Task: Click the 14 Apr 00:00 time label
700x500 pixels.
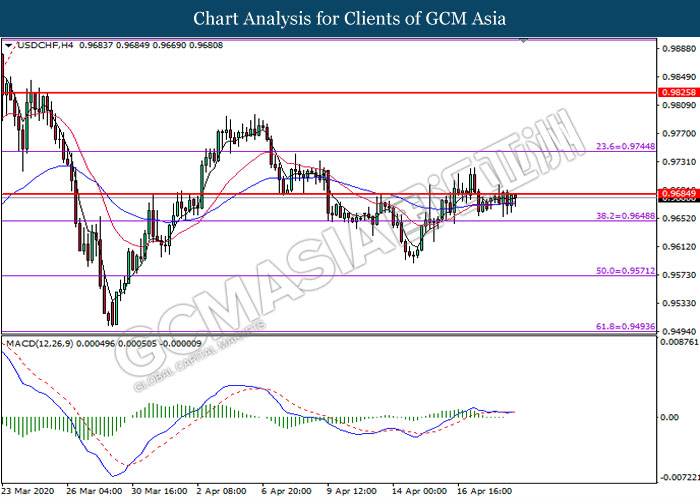Action: click(x=419, y=491)
